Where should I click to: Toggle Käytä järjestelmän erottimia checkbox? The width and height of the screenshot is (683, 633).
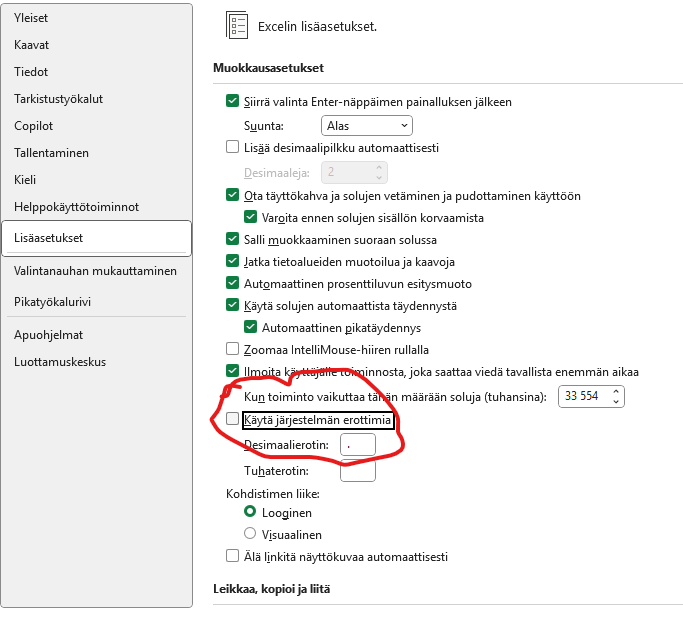[x=233, y=420]
